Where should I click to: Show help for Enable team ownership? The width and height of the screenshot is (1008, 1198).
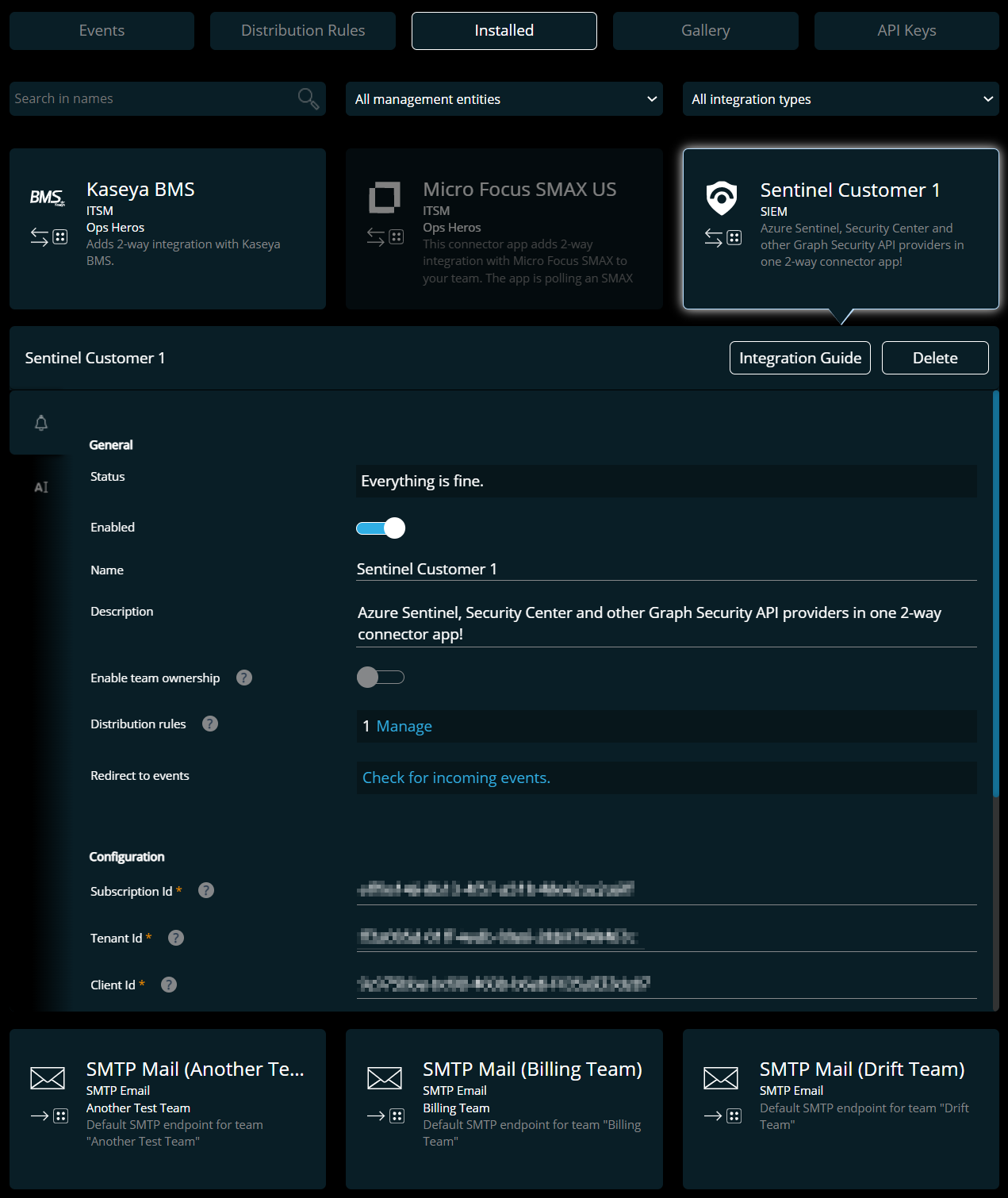244,678
